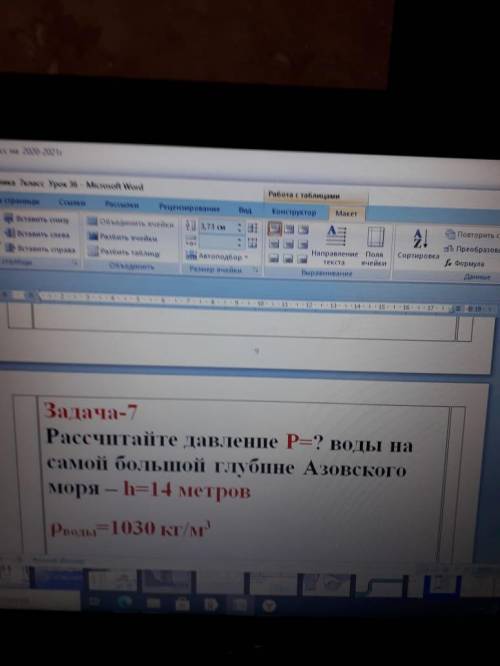
Task: Align cell text middle left
Action: pos(274,244)
